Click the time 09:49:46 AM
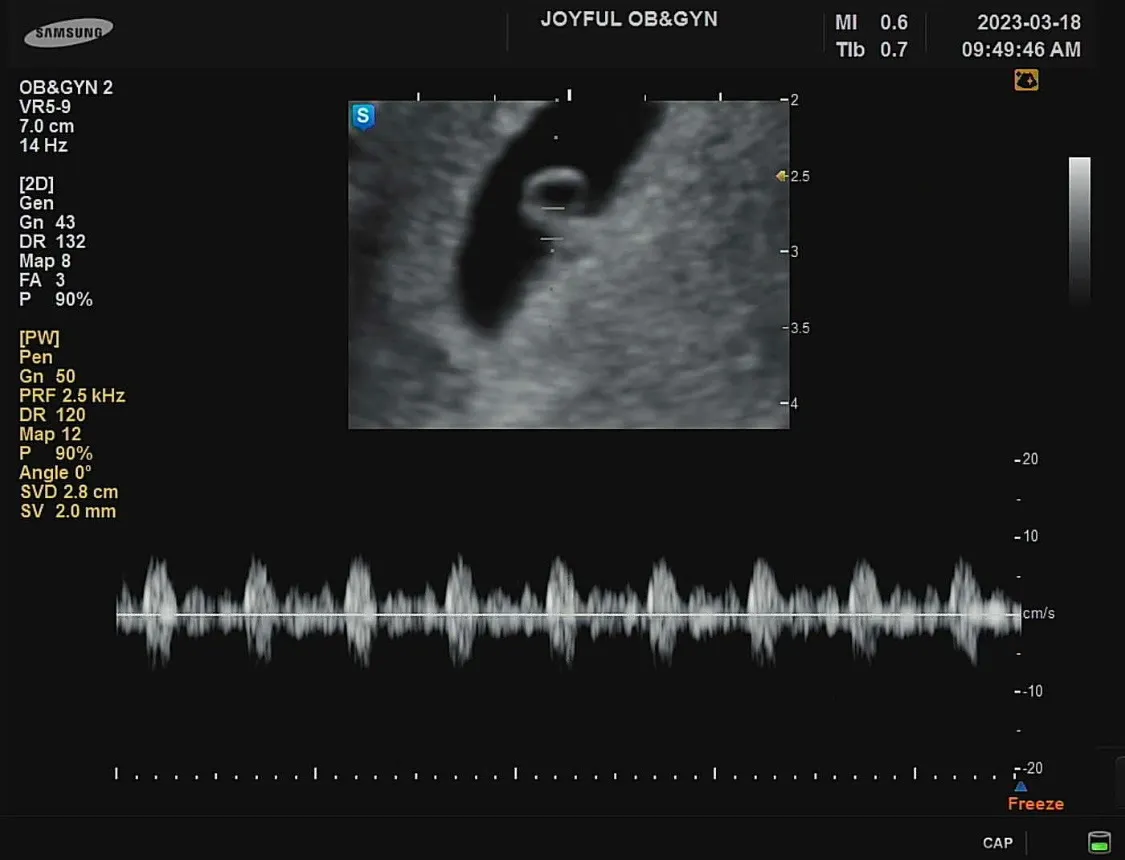Viewport: 1125px width, 860px height. pyautogui.click(x=1021, y=49)
